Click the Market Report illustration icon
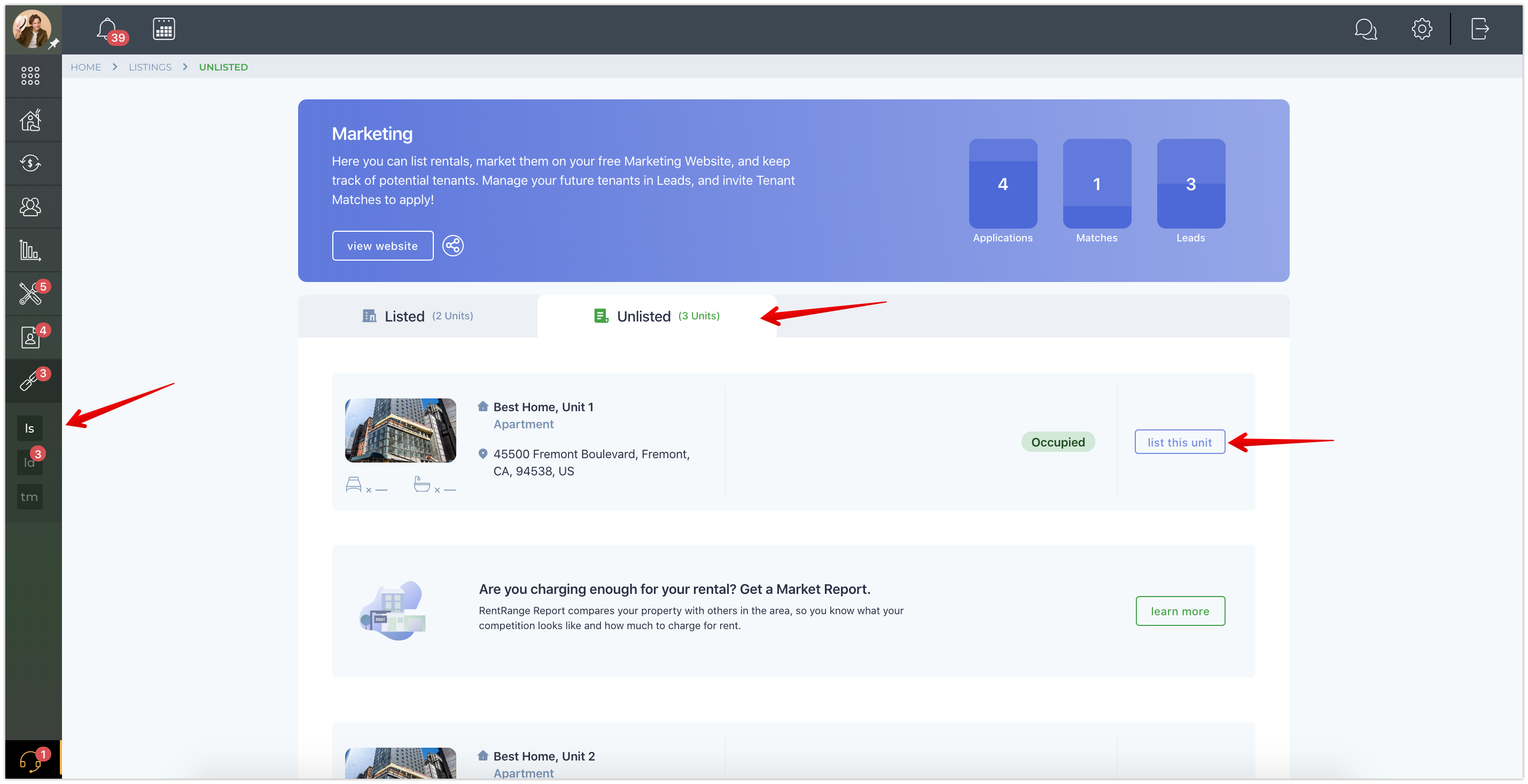 [x=393, y=610]
